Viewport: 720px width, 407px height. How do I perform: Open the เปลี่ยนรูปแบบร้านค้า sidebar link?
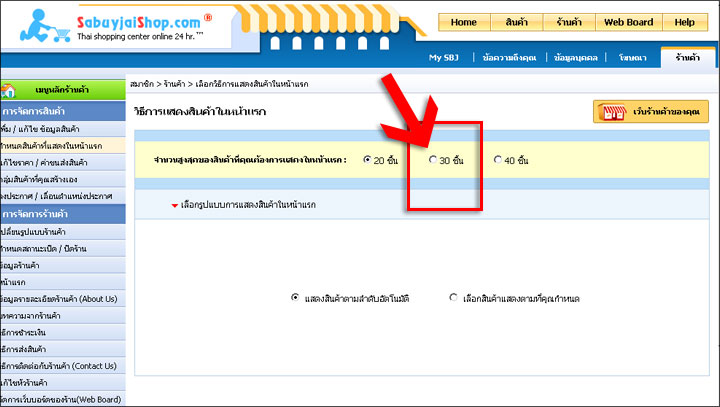click(62, 232)
